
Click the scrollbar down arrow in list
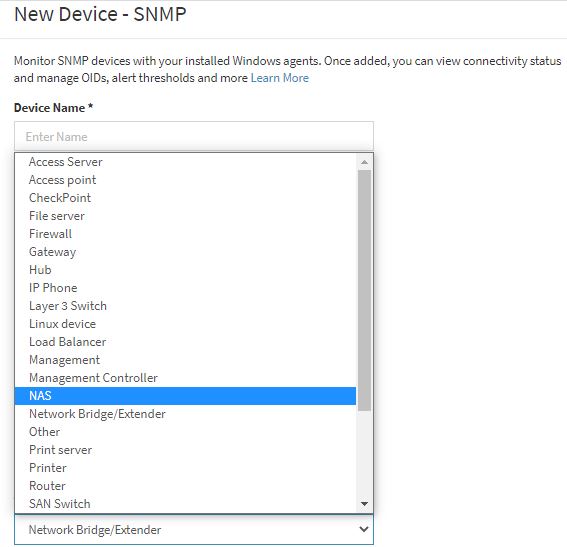(364, 504)
